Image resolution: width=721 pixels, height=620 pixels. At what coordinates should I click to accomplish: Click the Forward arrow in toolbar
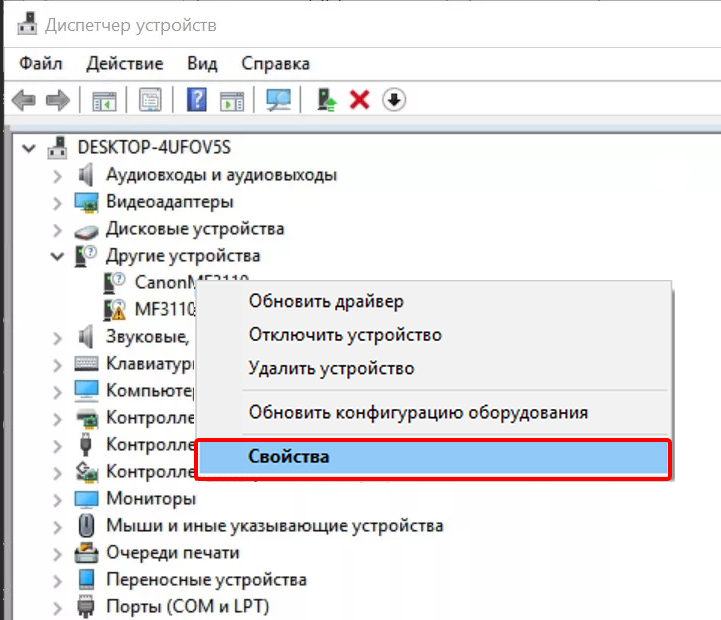(x=58, y=100)
